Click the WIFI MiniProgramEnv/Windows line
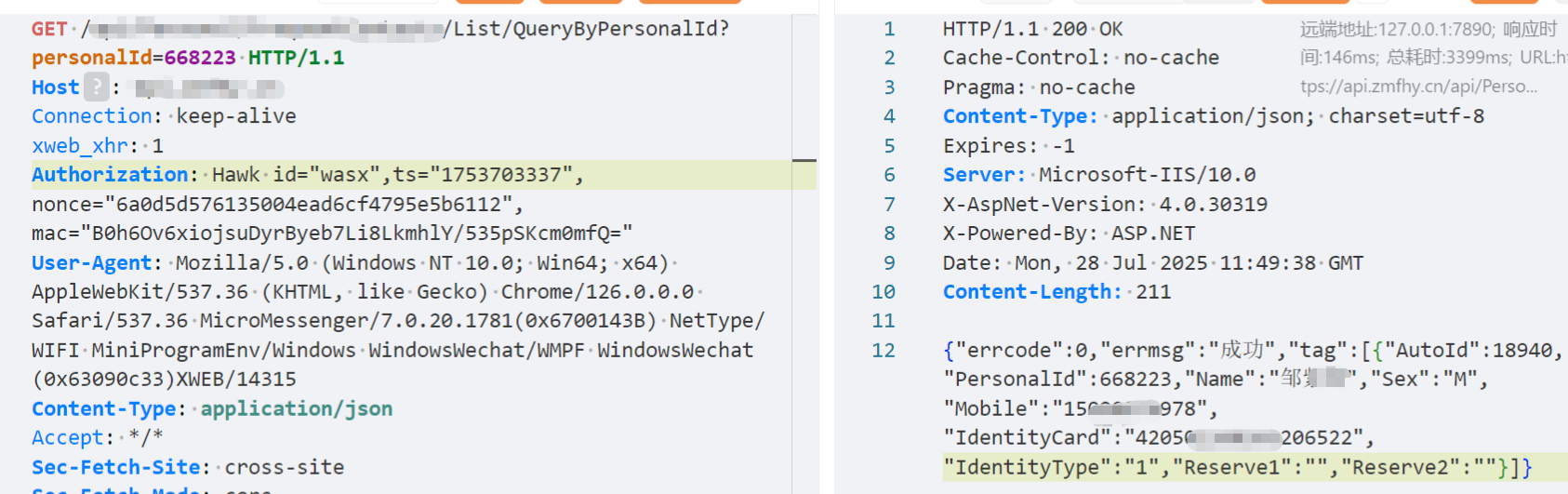This screenshot has height=494, width=1568. (x=392, y=351)
